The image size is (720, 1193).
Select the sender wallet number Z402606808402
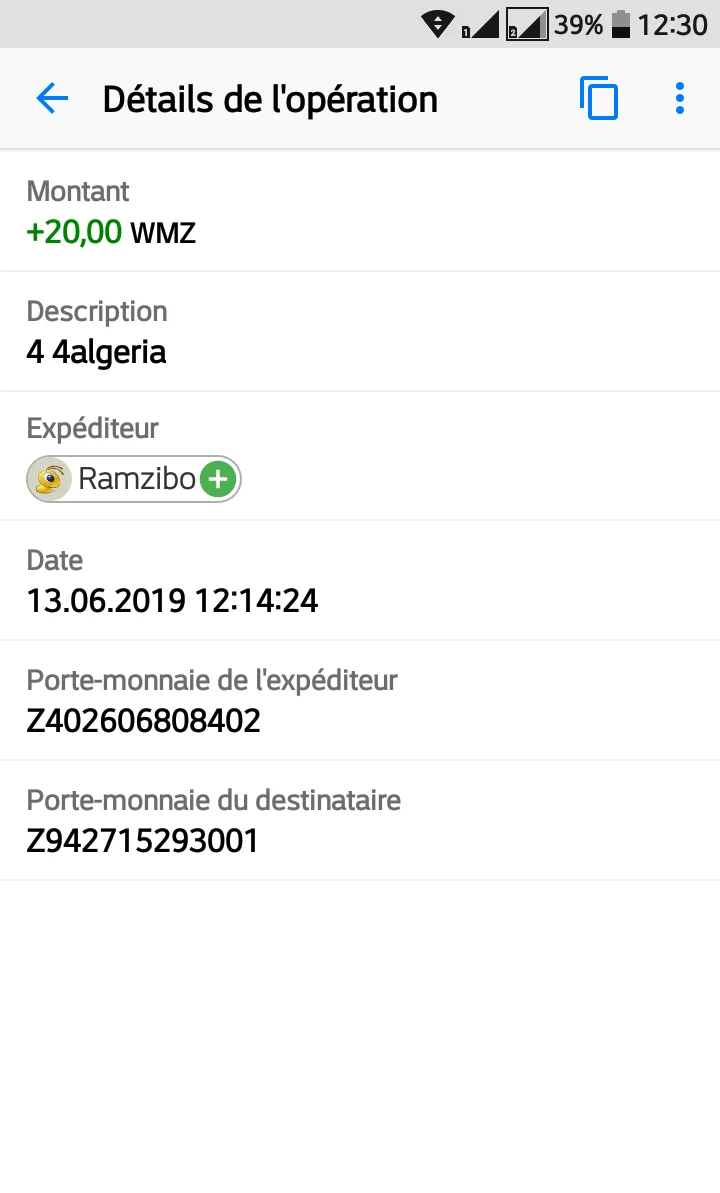pyautogui.click(x=143, y=721)
